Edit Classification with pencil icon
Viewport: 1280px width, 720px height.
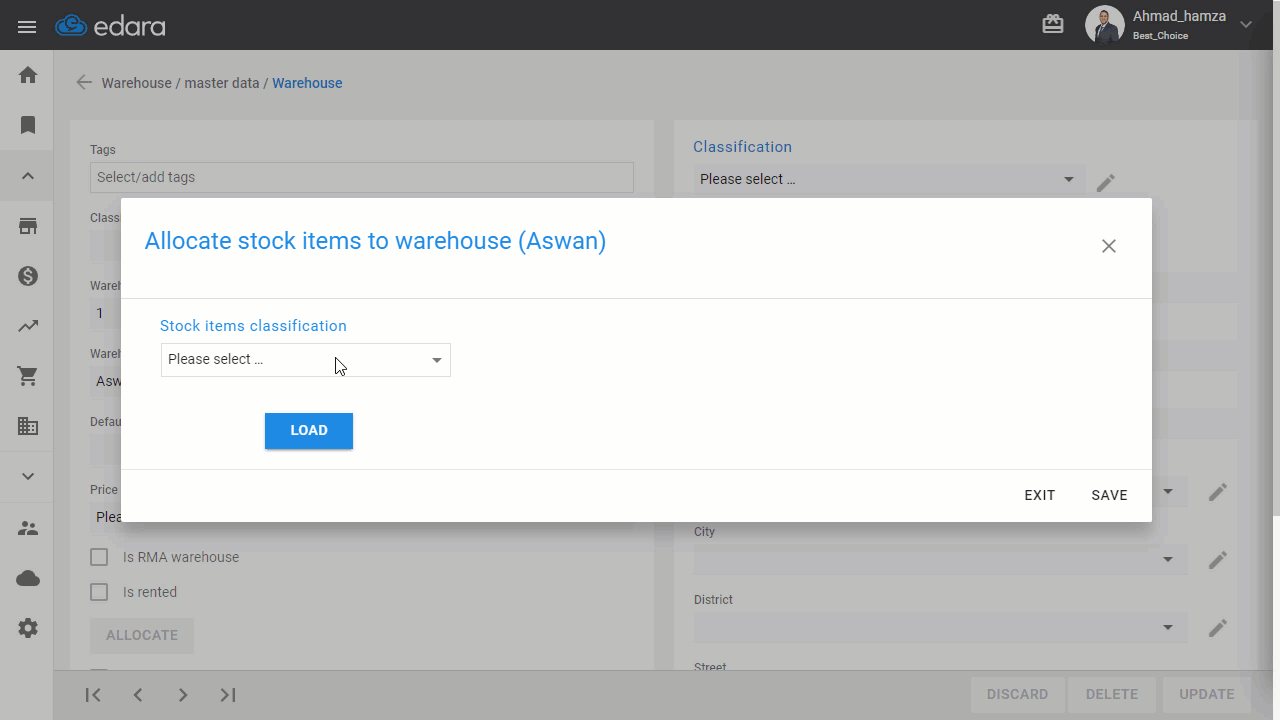click(1105, 183)
